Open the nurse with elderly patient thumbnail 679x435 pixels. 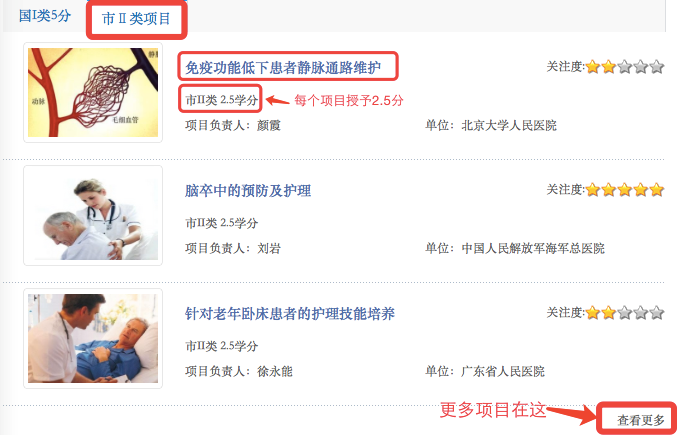pyautogui.click(x=93, y=215)
